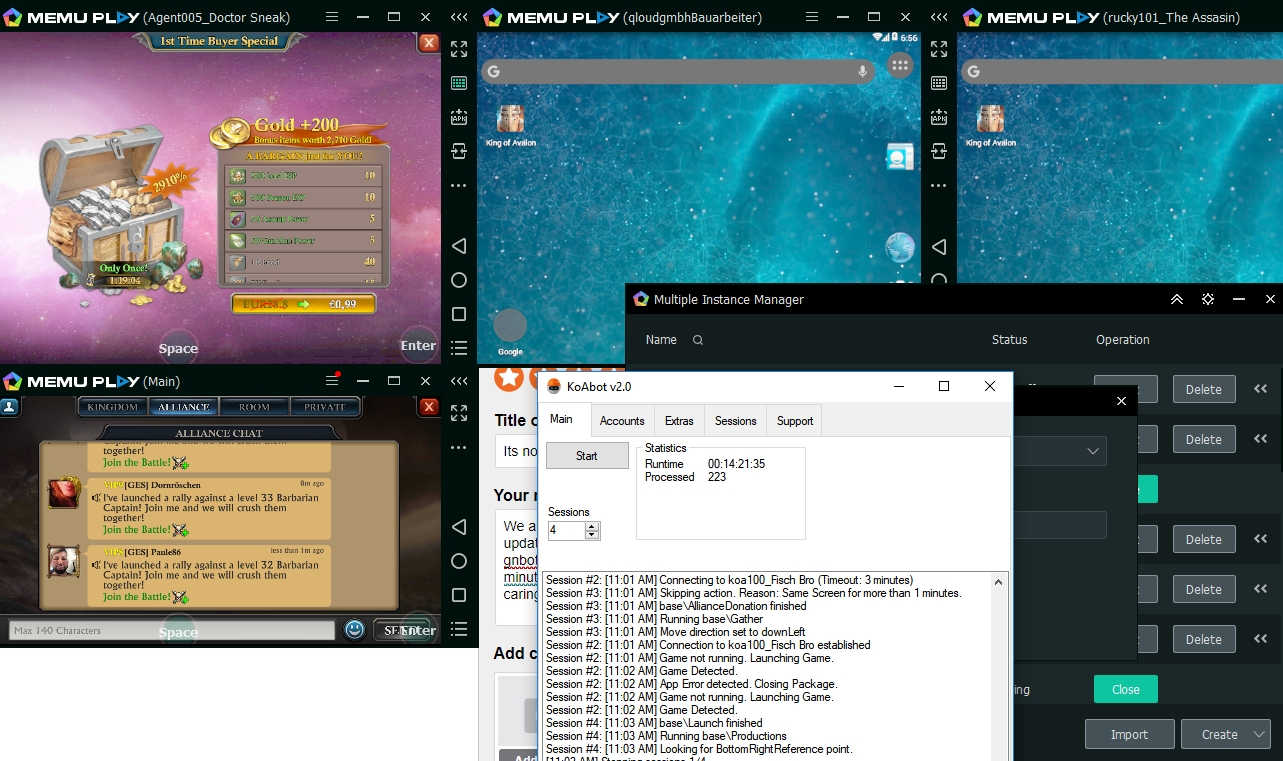
Task: Expand the combo box in the dark dialog
Action: 1093,451
